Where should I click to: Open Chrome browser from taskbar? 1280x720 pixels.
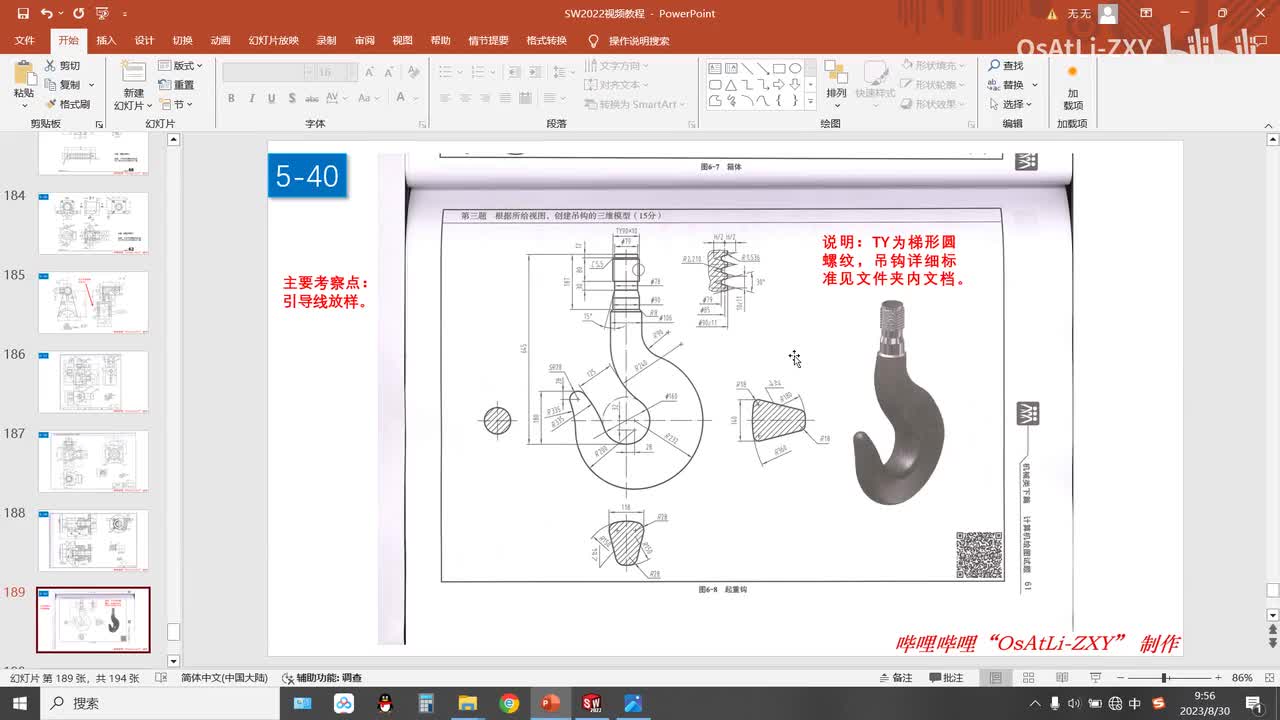[x=509, y=703]
